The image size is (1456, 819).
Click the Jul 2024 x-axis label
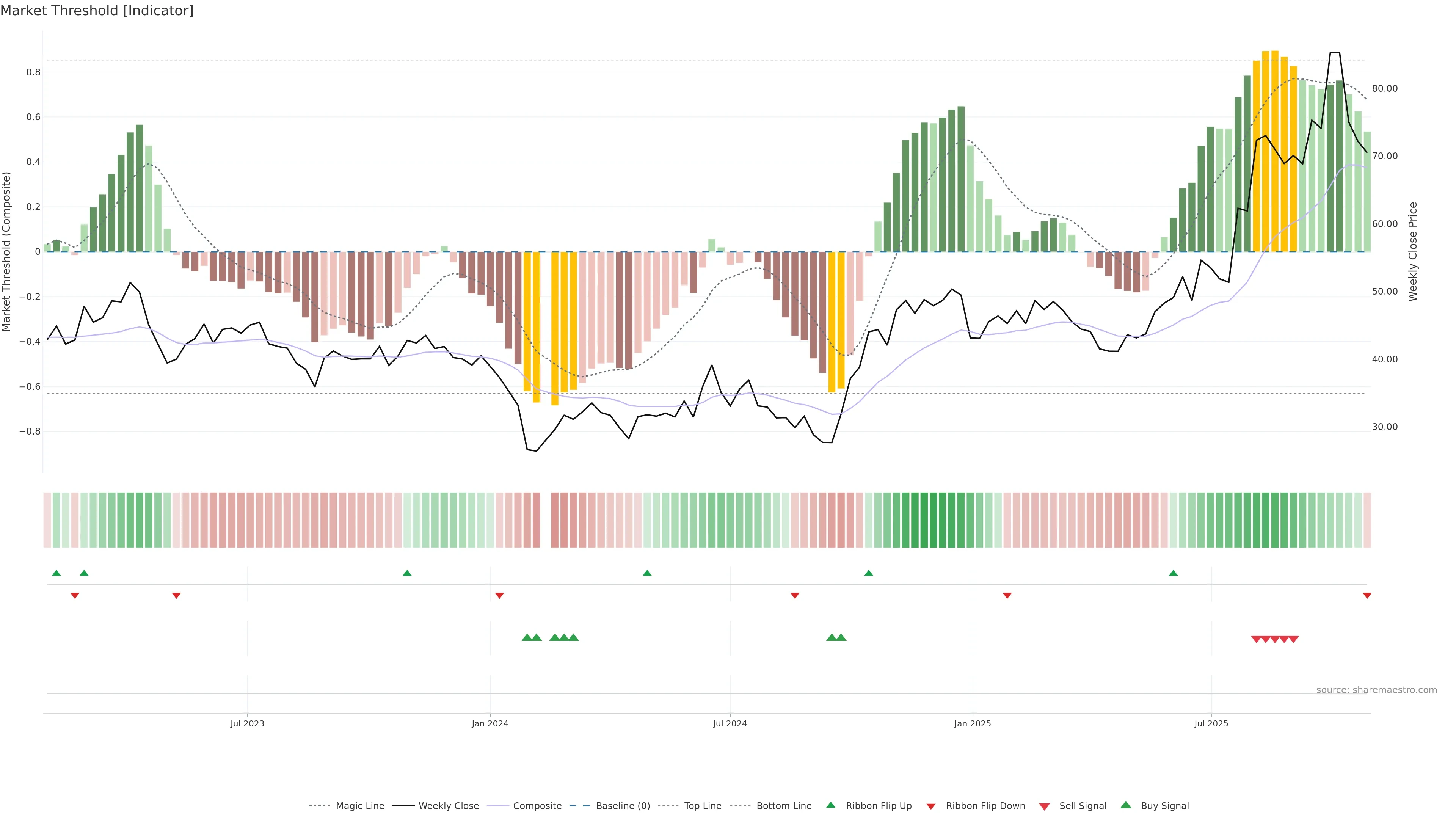730,723
